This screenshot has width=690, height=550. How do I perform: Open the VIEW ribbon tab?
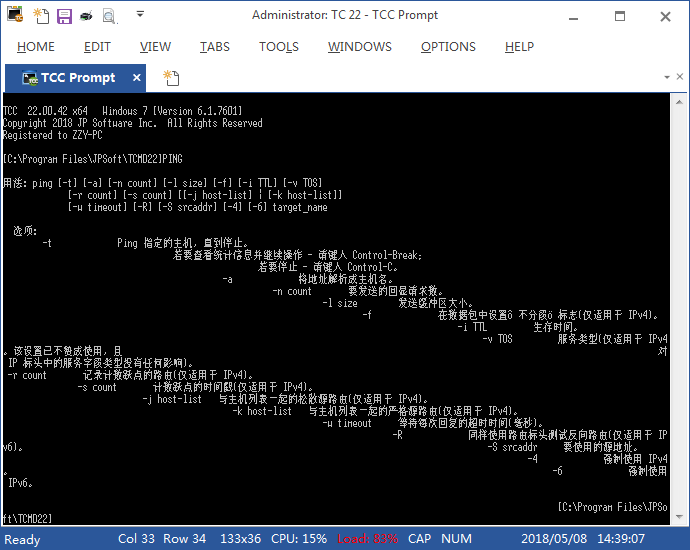pyautogui.click(x=155, y=47)
